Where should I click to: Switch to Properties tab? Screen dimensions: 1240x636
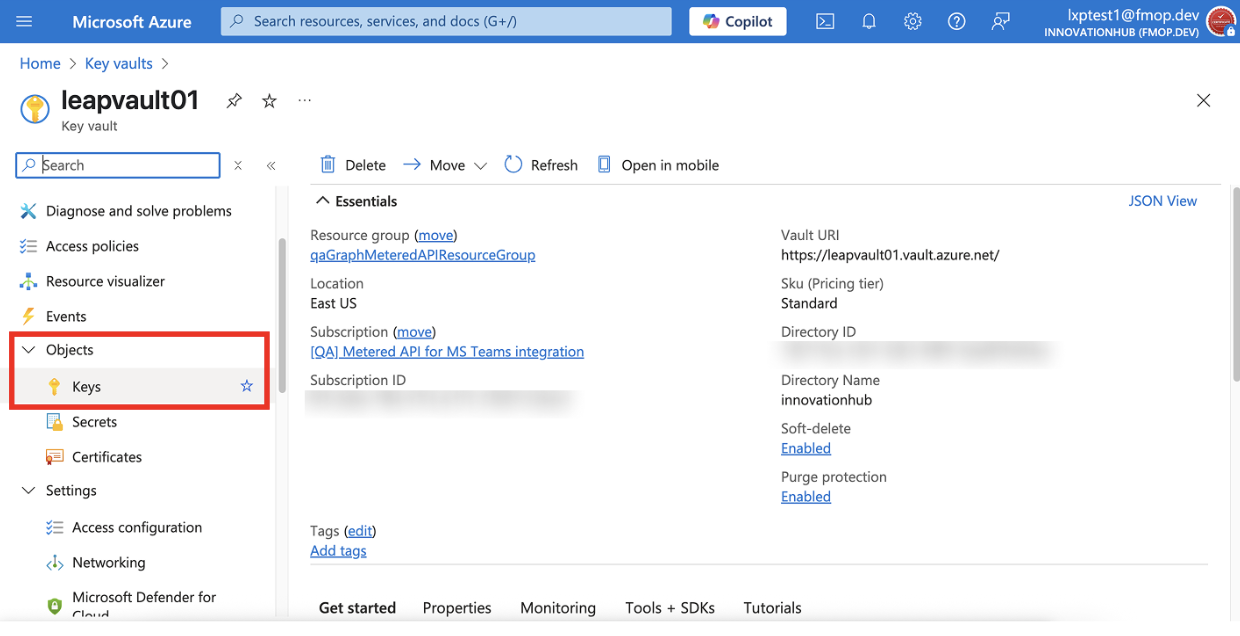pyautogui.click(x=457, y=608)
